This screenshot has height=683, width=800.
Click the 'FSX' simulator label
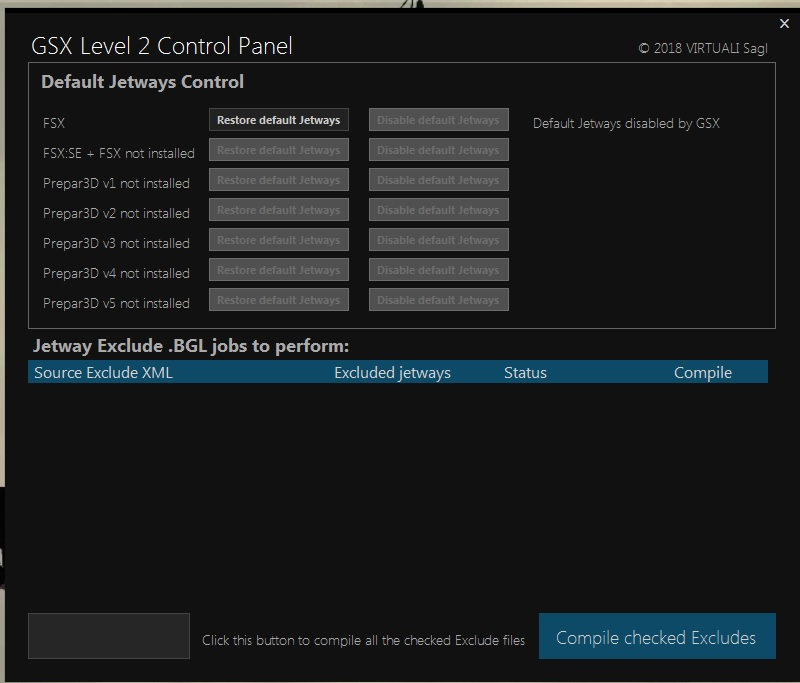pos(54,123)
